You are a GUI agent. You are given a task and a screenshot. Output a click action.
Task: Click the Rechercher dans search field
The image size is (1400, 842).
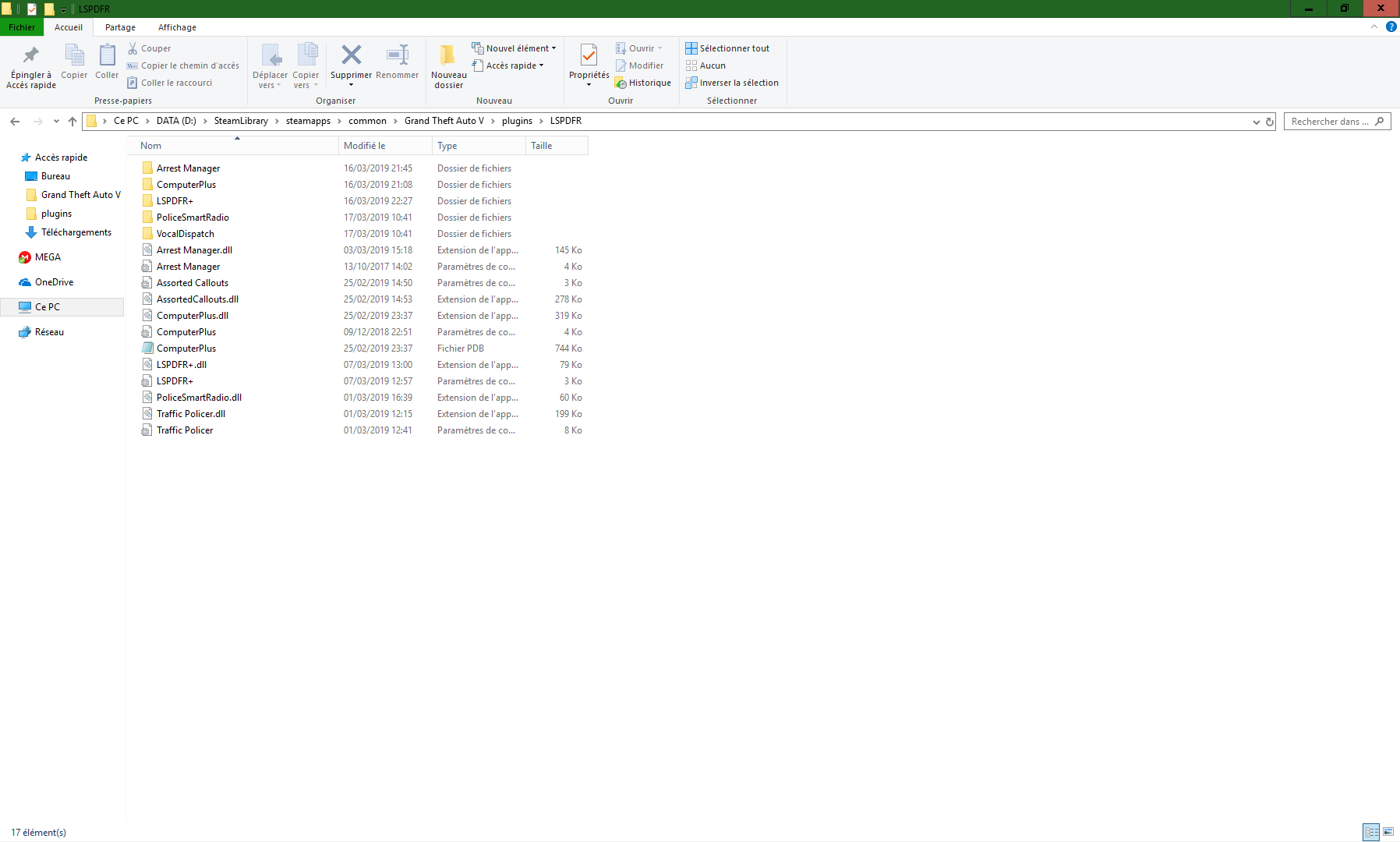(x=1330, y=122)
